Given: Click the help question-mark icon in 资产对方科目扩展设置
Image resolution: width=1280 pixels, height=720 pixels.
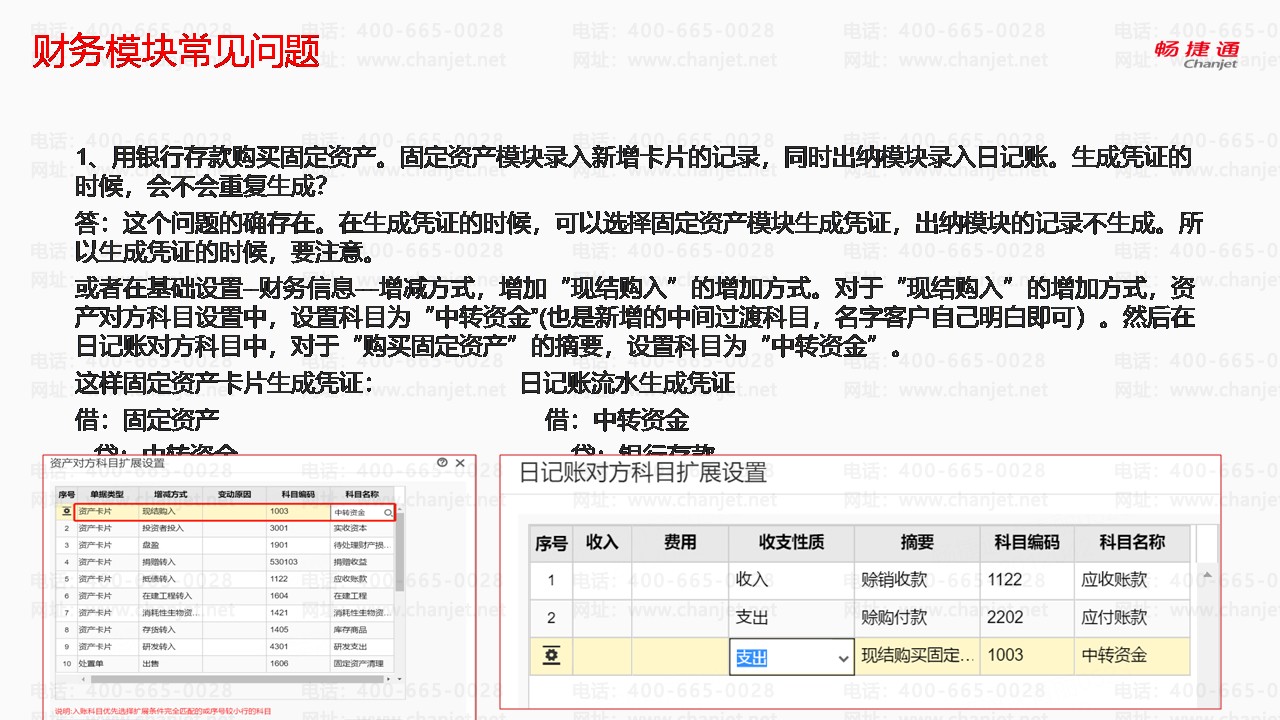Looking at the screenshot, I should (x=442, y=463).
